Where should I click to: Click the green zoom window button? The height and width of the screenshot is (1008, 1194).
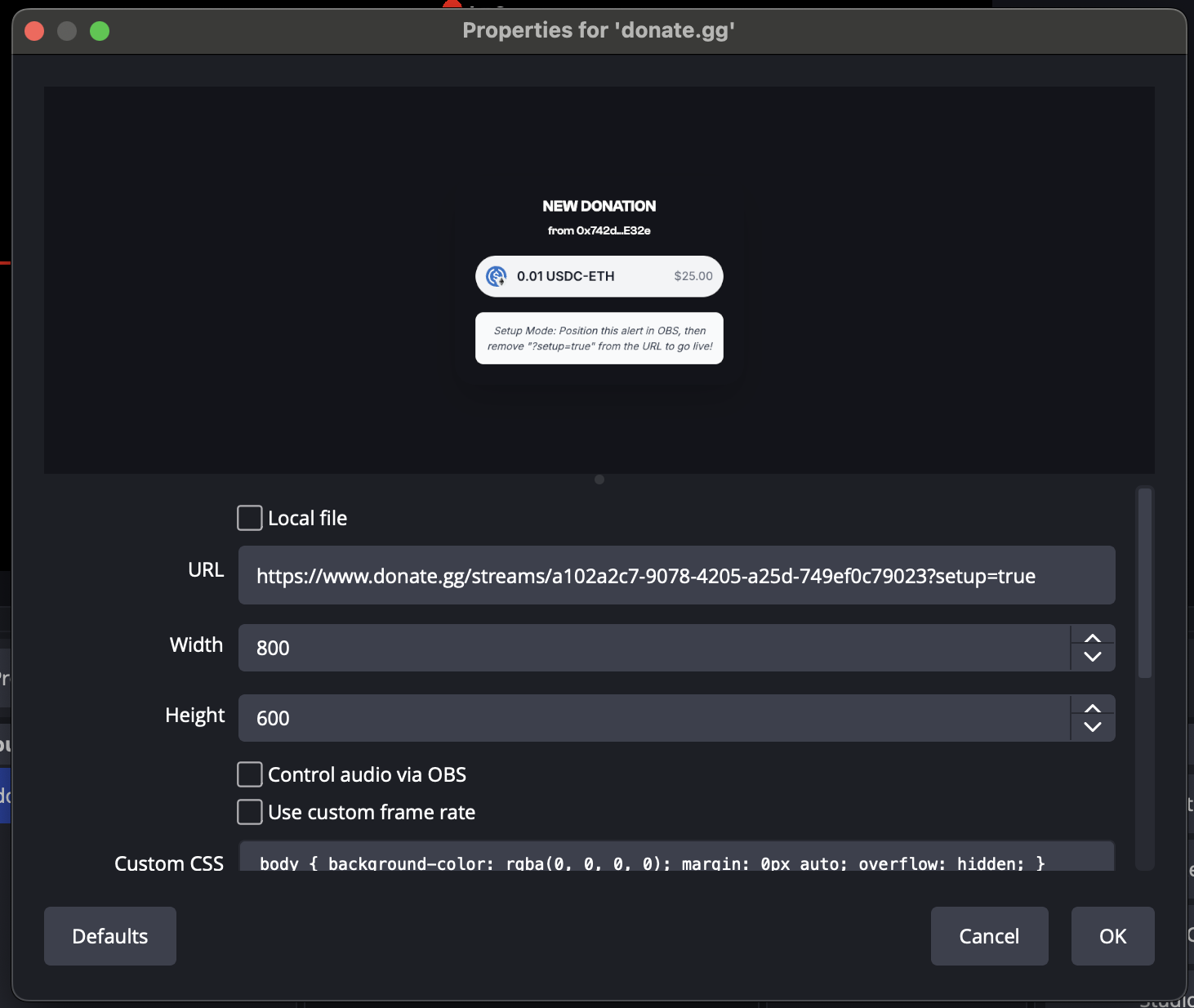[x=100, y=31]
